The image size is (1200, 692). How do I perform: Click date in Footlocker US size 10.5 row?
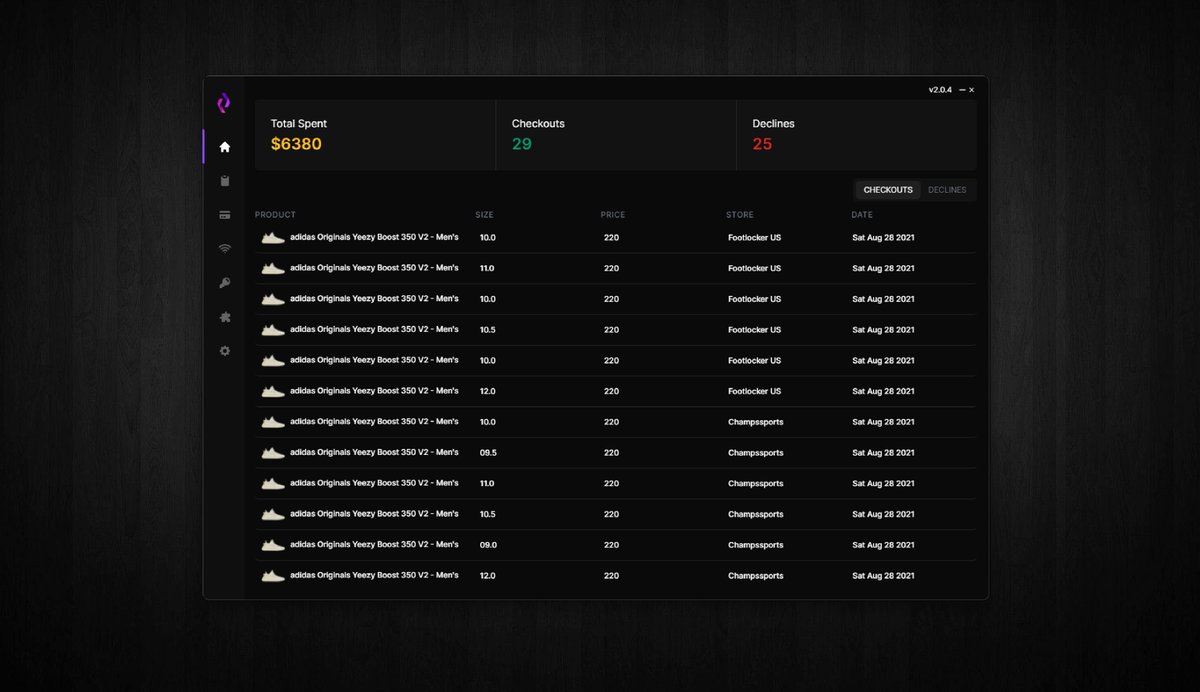click(883, 330)
